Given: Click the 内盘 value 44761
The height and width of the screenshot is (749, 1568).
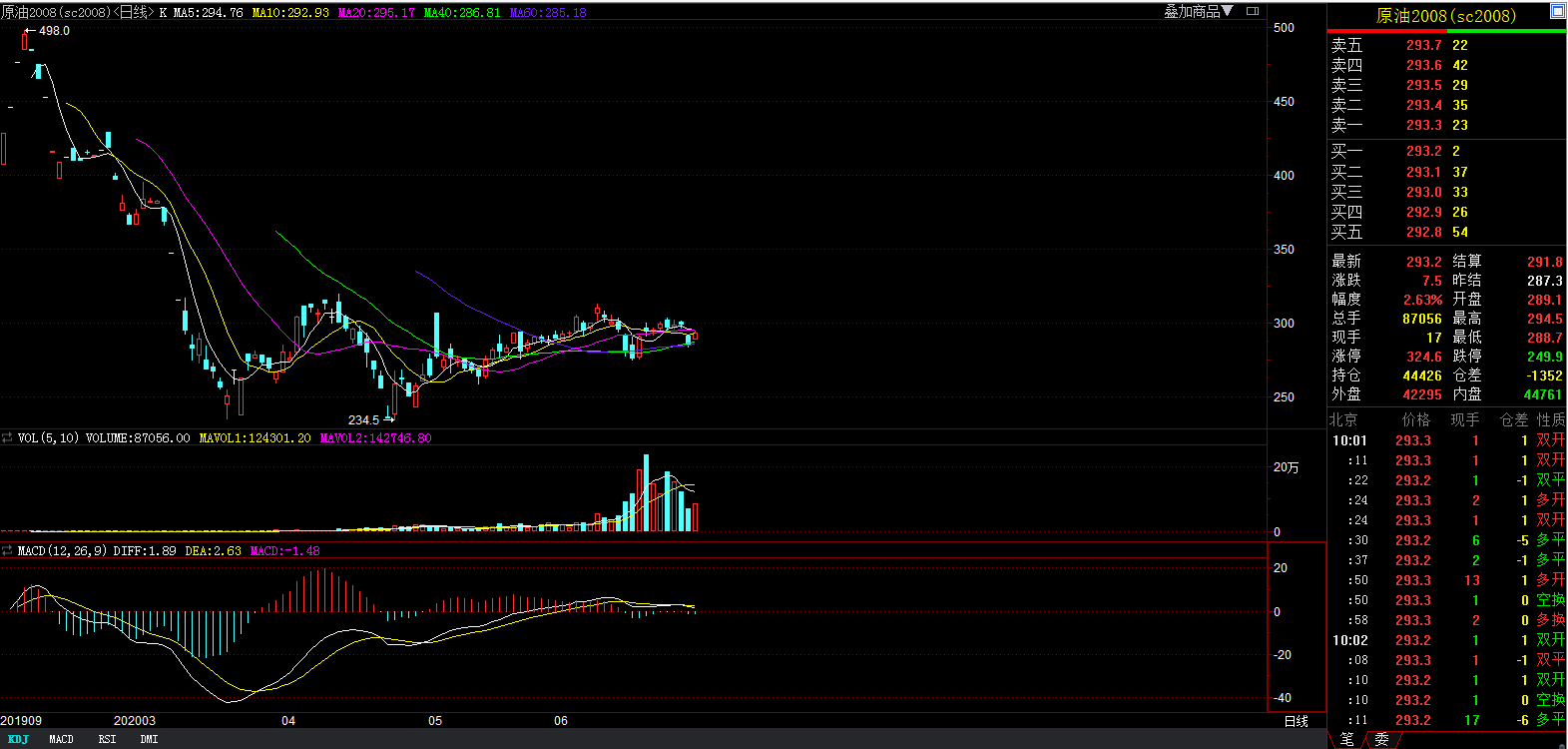Looking at the screenshot, I should tap(1543, 394).
